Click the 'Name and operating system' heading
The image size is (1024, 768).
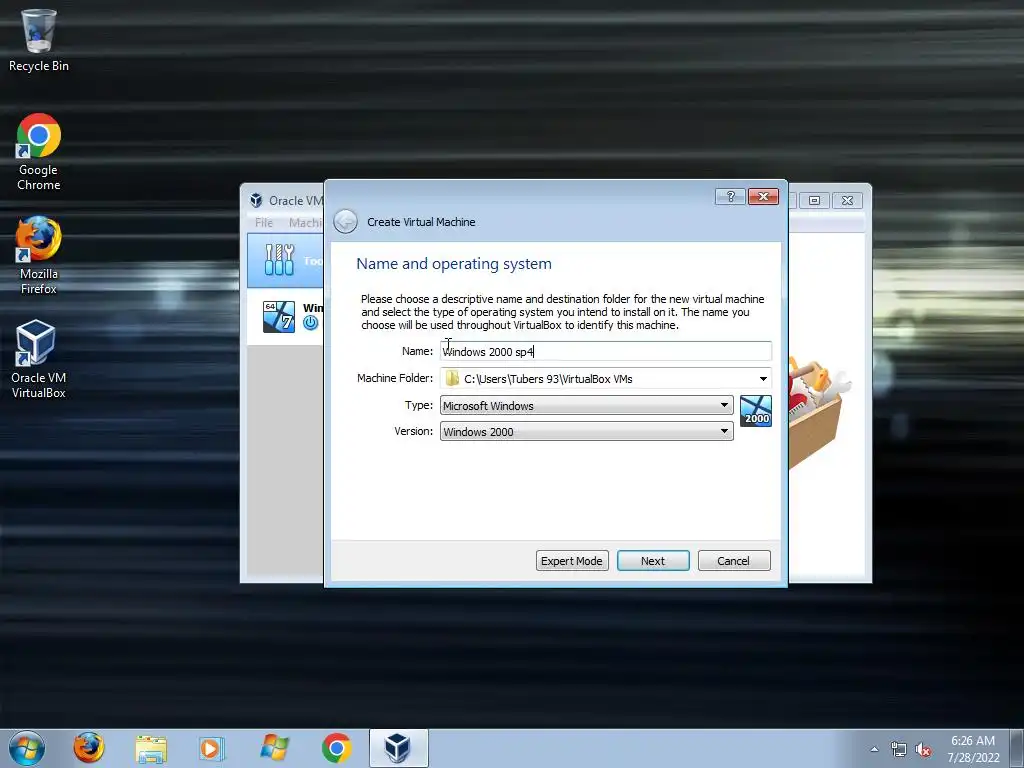(454, 264)
